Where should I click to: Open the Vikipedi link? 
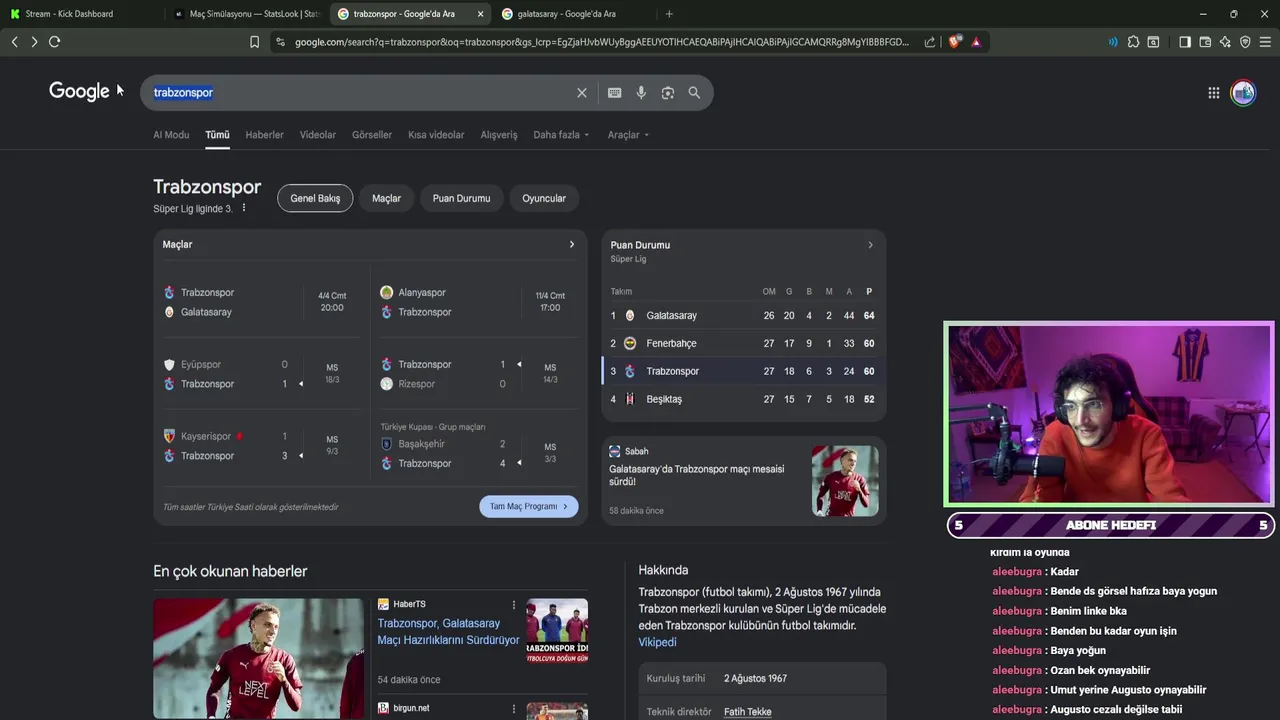[657, 642]
